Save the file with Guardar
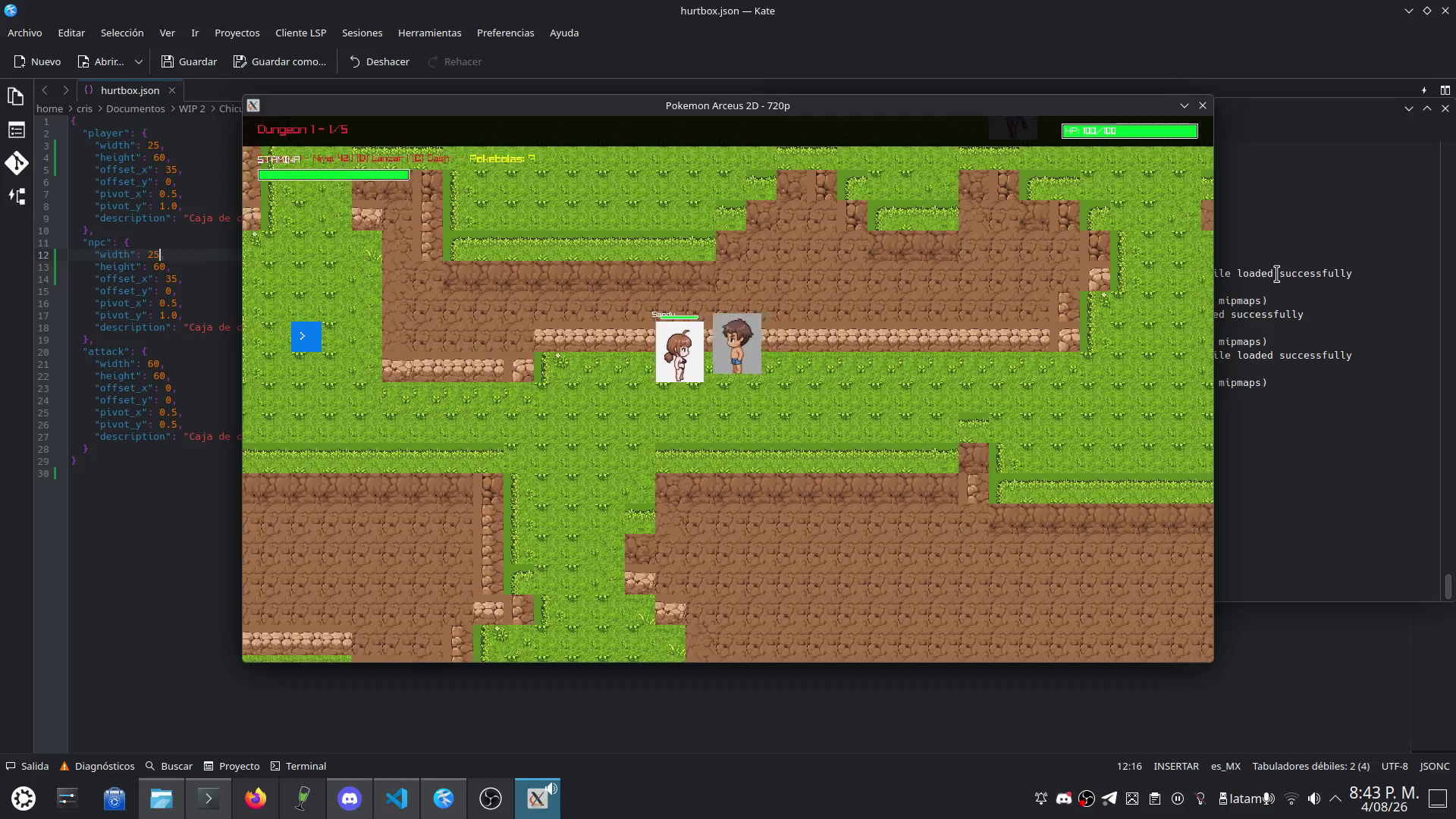This screenshot has width=1456, height=819. point(189,61)
